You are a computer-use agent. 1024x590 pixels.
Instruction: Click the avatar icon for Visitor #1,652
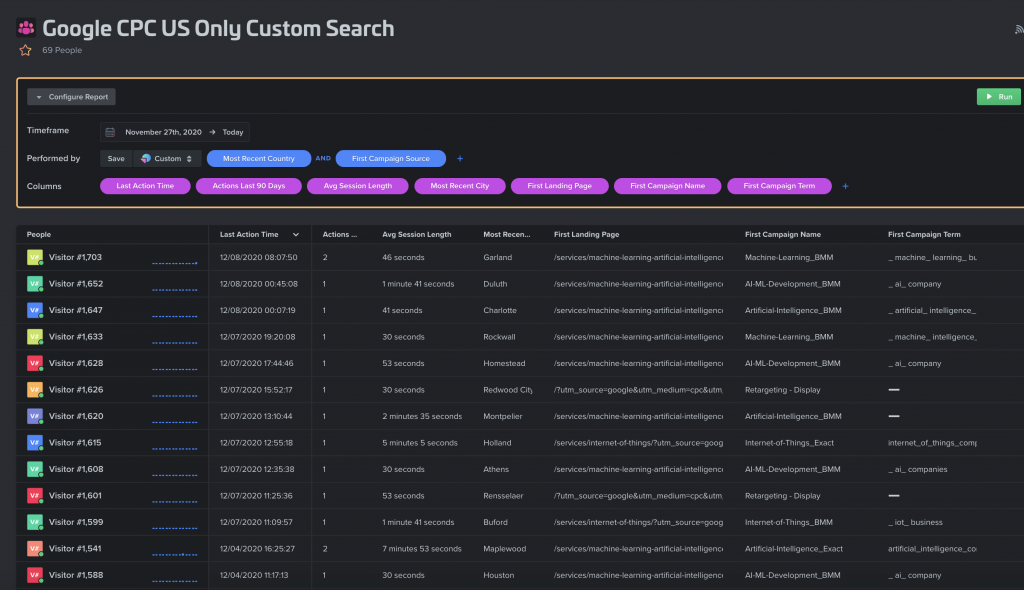tap(35, 284)
